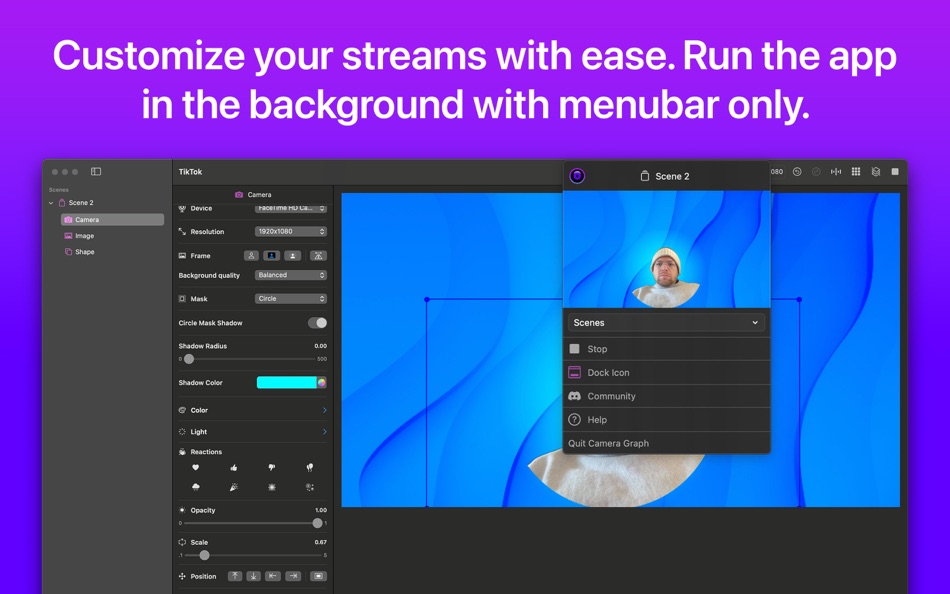
Task: Click the centered waveform icon in the toolbar
Action: pyautogui.click(x=836, y=171)
